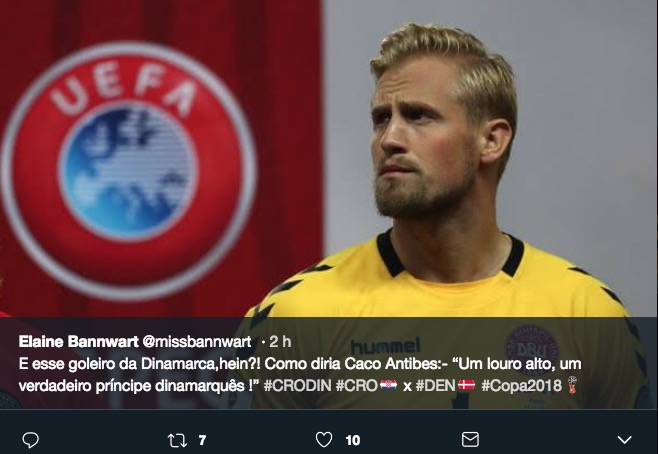Viewport: 658px width, 454px height.
Task: Like the tweet with the heart icon
Action: click(x=324, y=440)
